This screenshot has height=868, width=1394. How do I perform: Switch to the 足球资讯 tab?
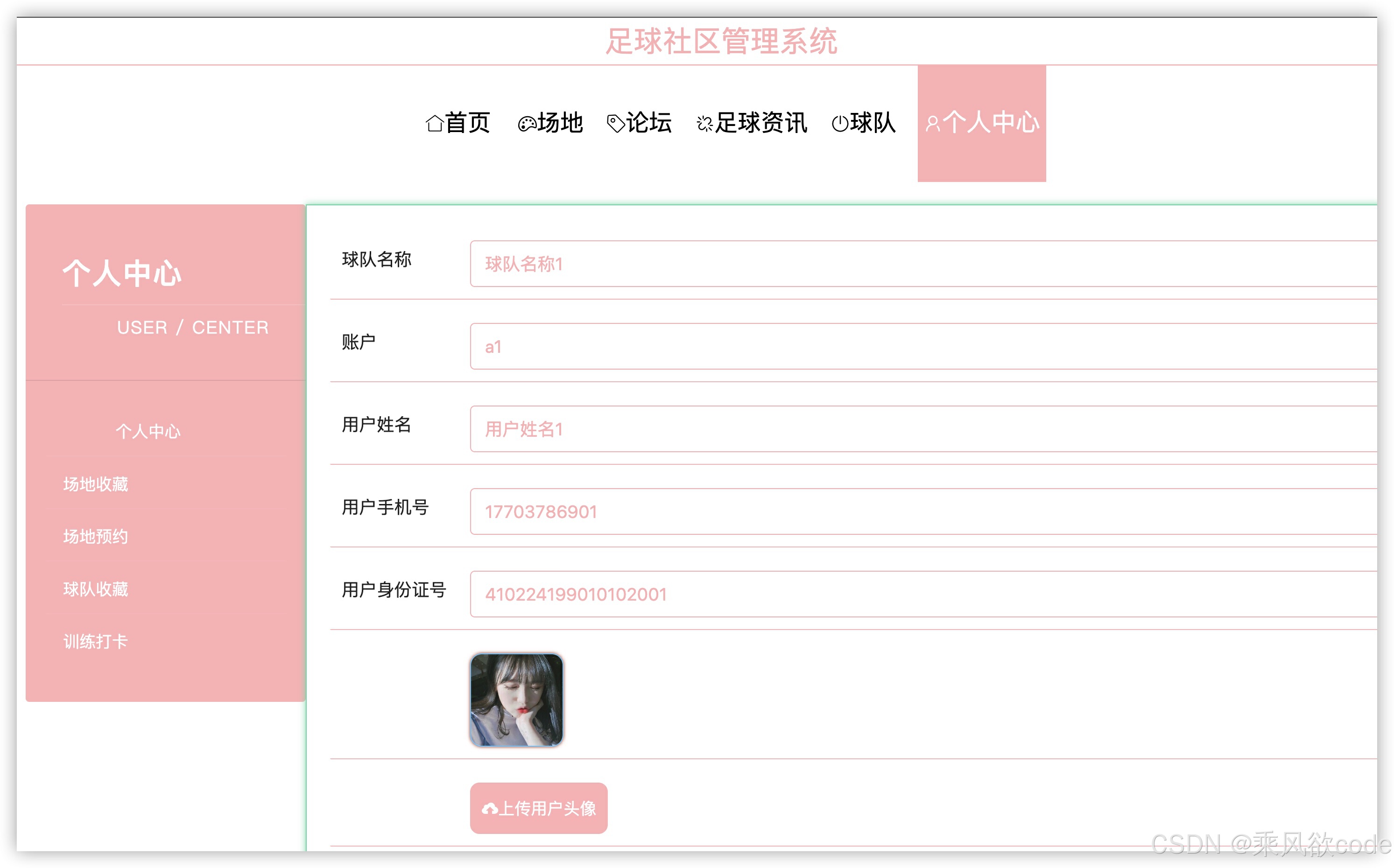click(761, 123)
